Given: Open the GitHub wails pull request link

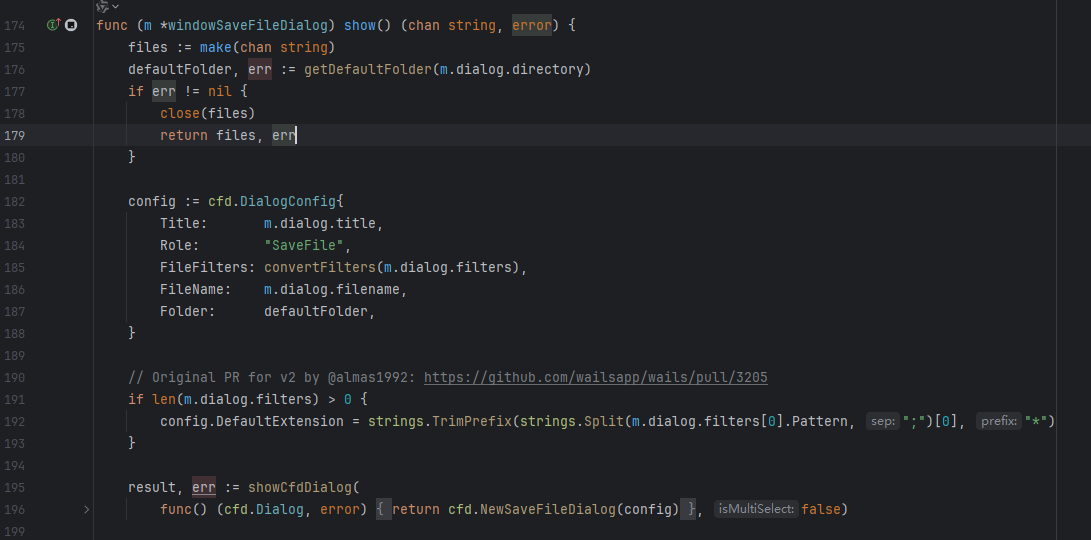Looking at the screenshot, I should pos(595,377).
